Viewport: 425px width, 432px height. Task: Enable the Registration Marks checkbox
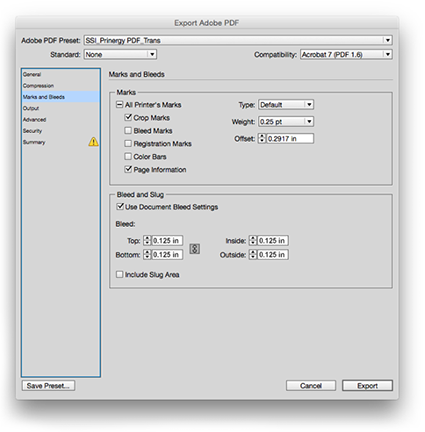128,143
